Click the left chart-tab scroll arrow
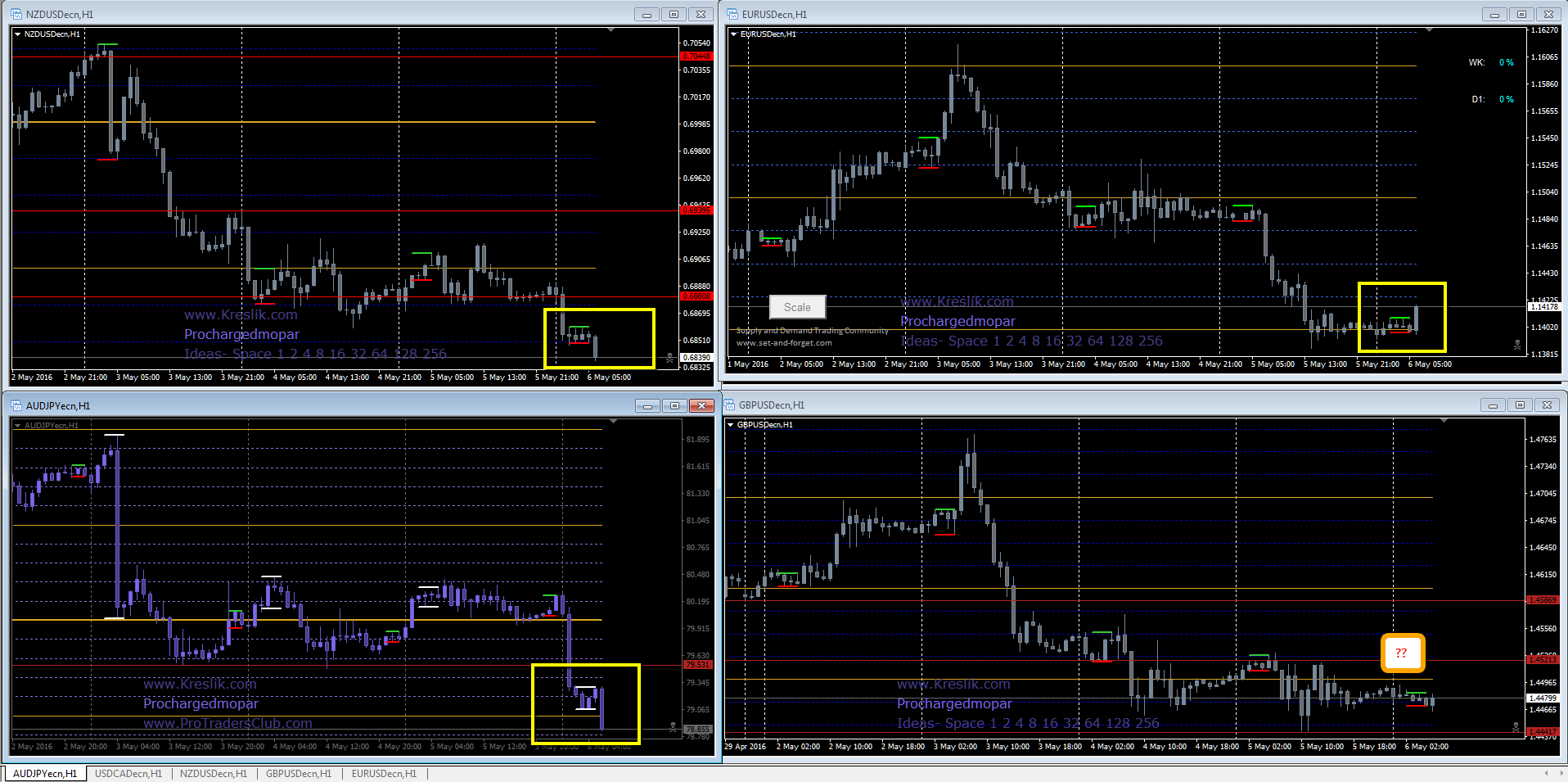 click(x=1546, y=773)
